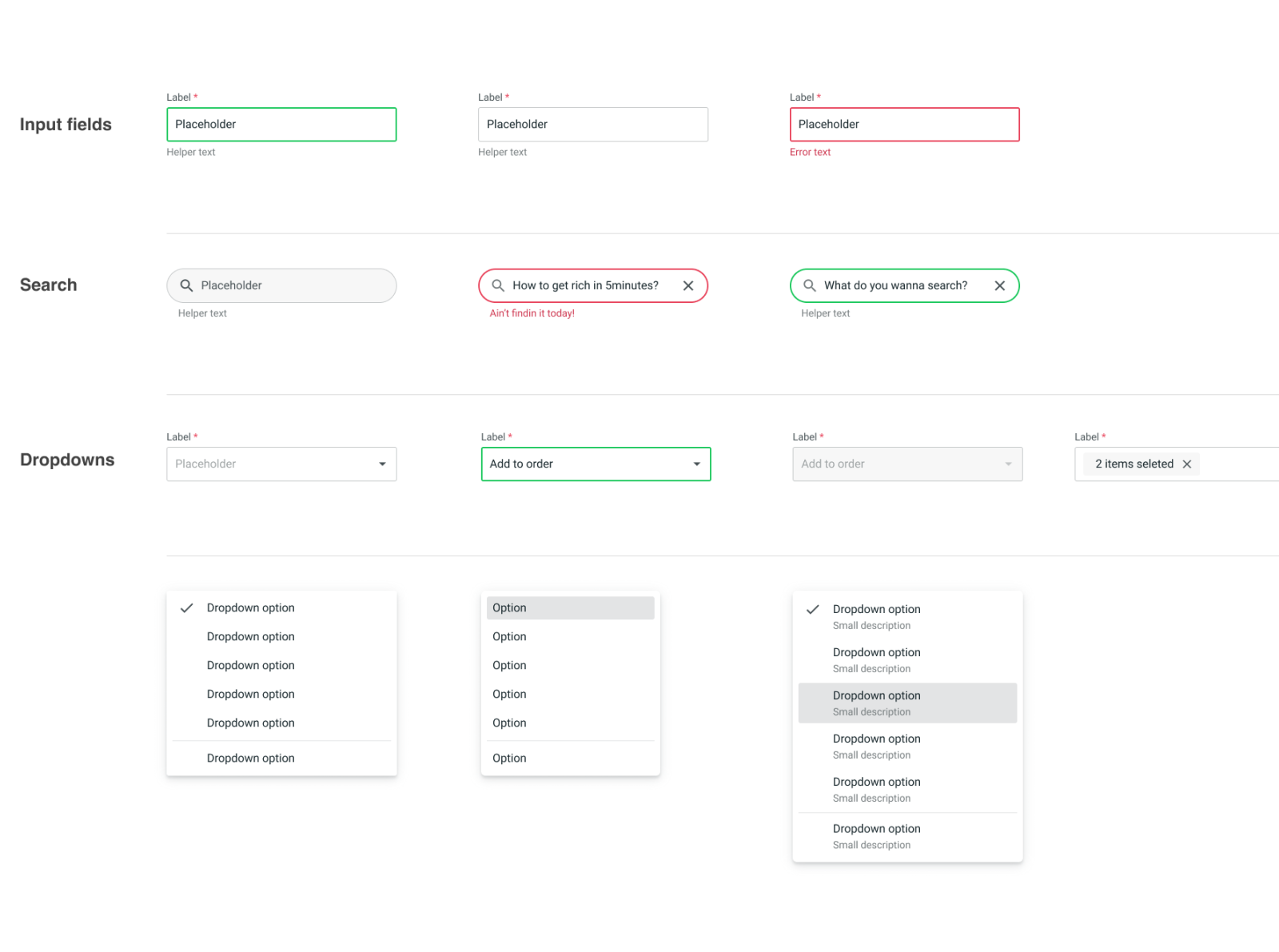Click the checkmark beside the first Dropdown option
The width and height of the screenshot is (1279, 952).
[186, 607]
